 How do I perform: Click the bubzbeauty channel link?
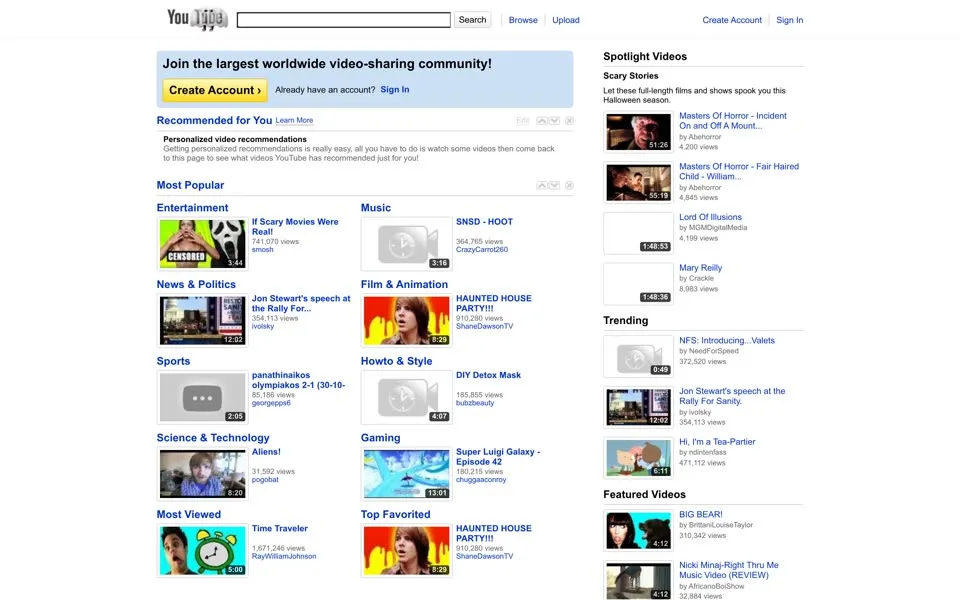[474, 403]
